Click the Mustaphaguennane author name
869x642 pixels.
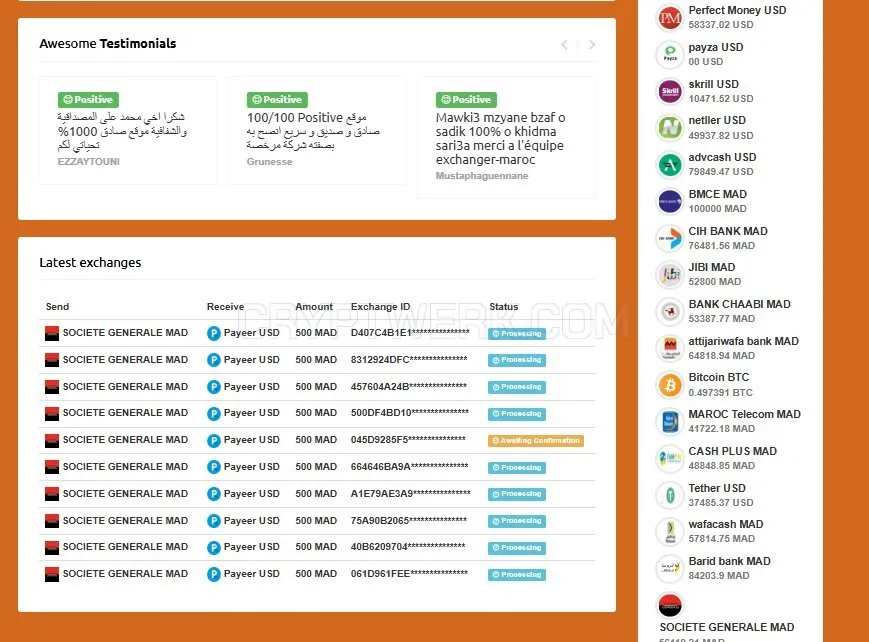click(482, 176)
